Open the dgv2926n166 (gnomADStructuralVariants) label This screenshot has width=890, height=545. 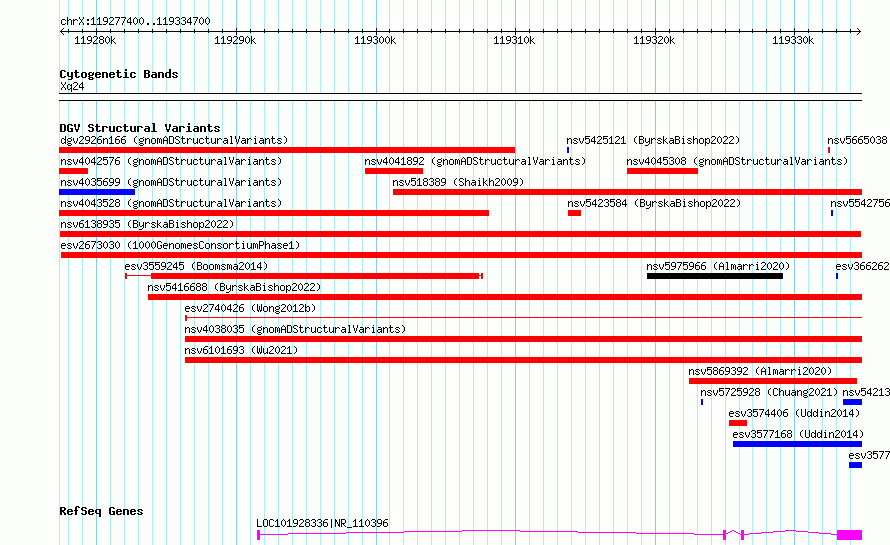174,140
